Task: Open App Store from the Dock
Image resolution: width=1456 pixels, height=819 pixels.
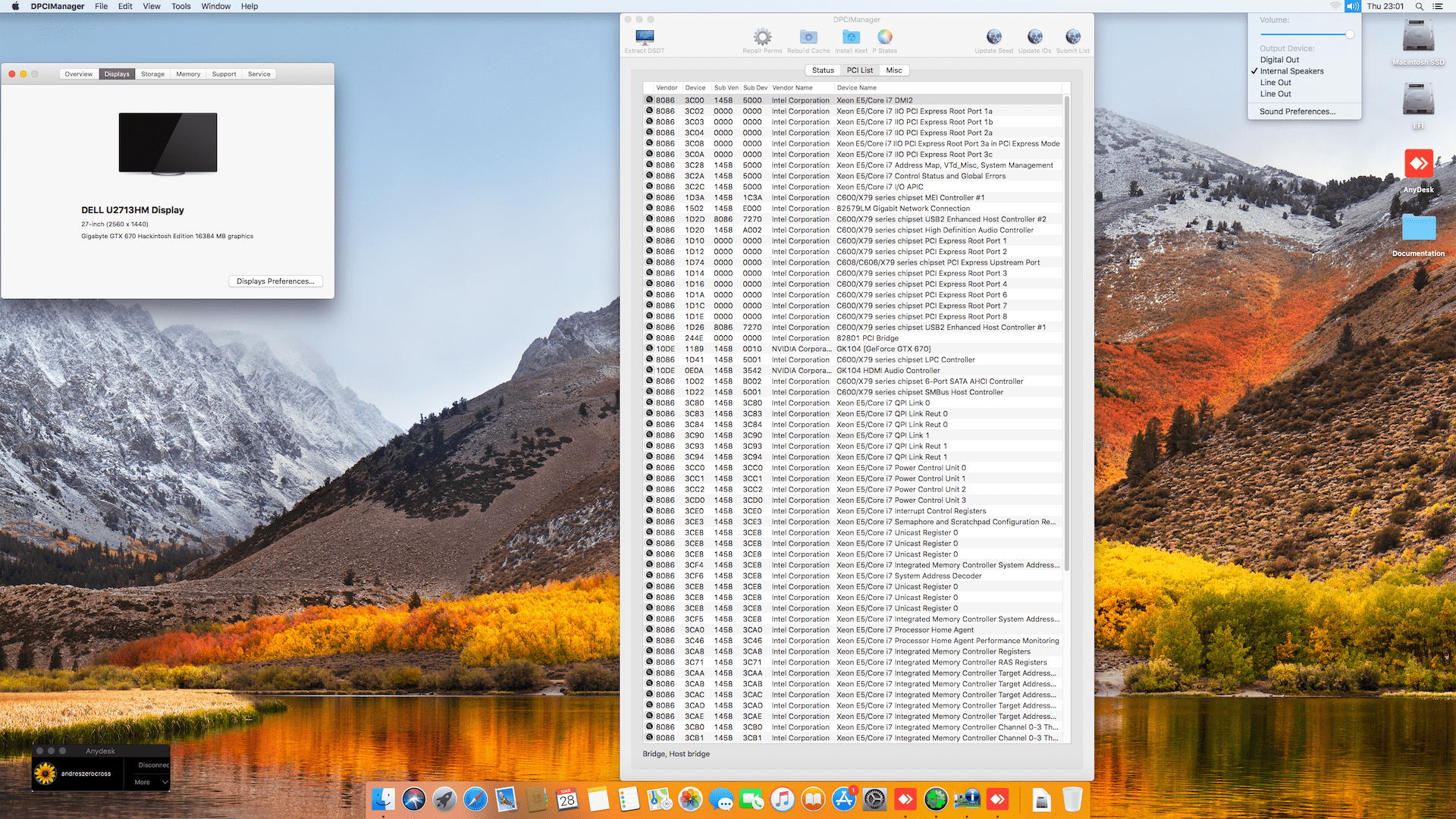Action: tap(844, 799)
